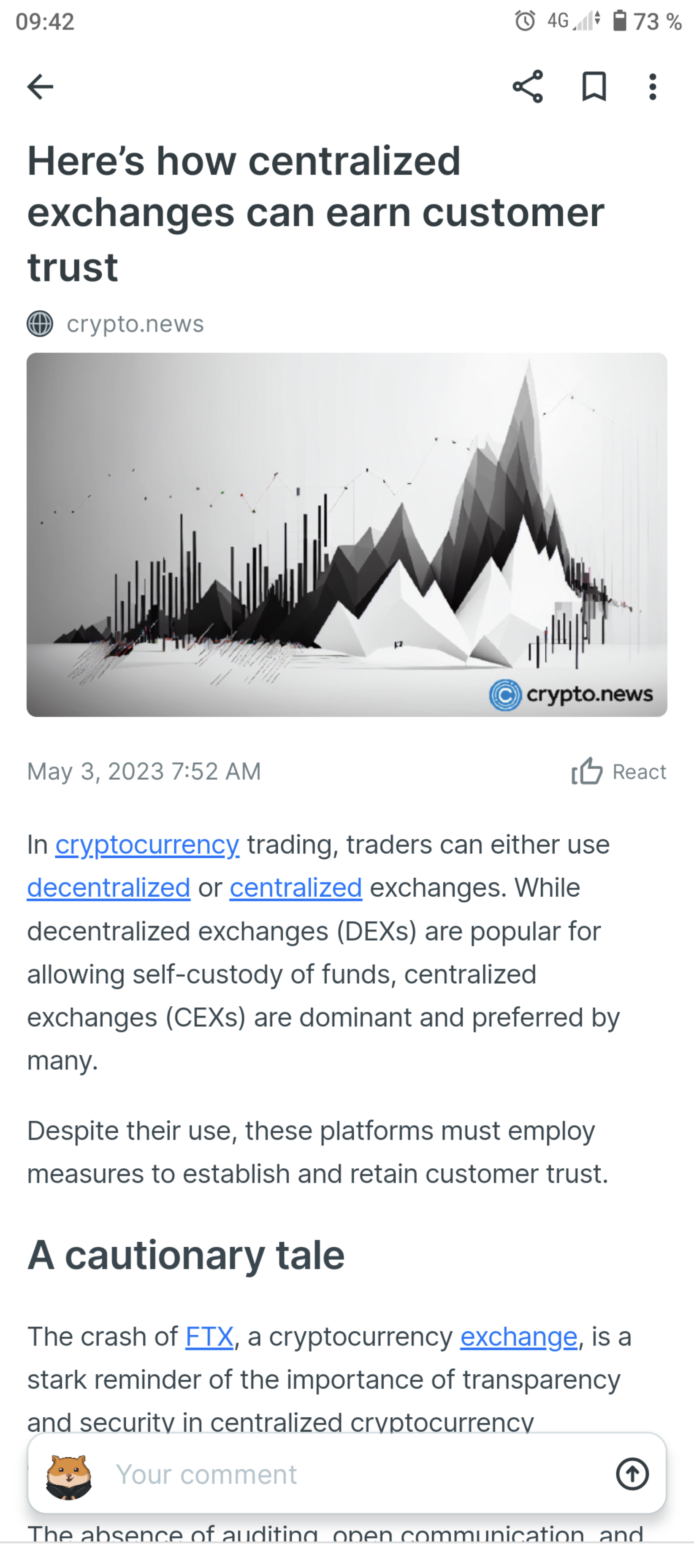
Task: Open the crypto.news source name
Action: (135, 323)
